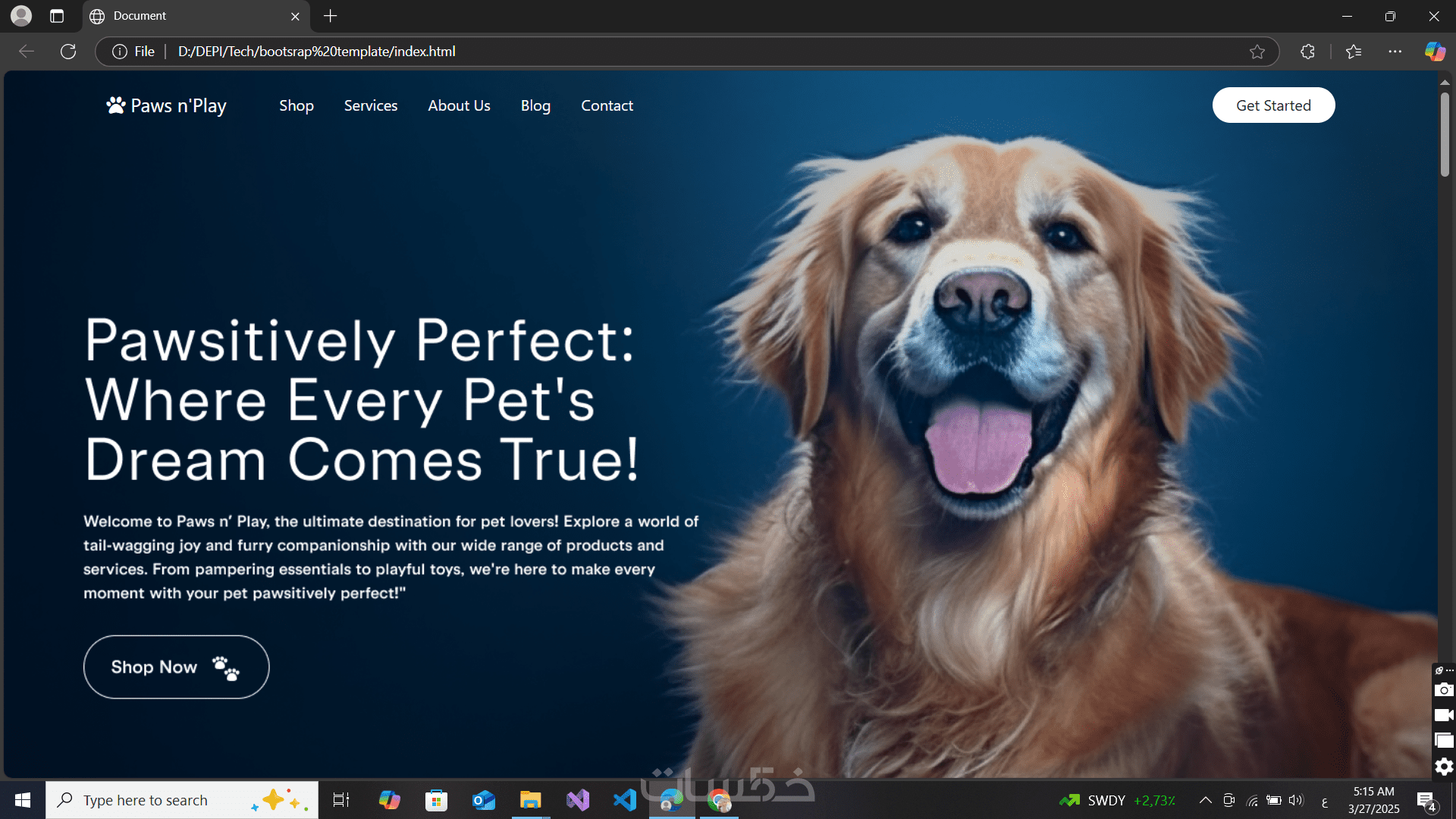Go to About Us nav item
Viewport: 1456px width, 819px height.
click(x=459, y=105)
